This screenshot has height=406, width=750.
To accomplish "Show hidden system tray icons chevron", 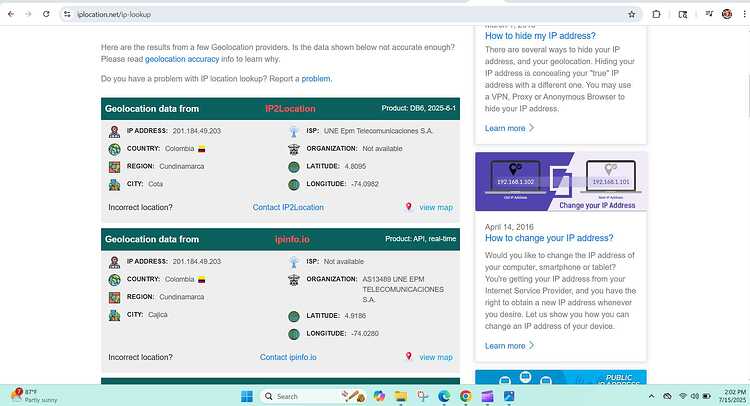I will pyautogui.click(x=651, y=396).
